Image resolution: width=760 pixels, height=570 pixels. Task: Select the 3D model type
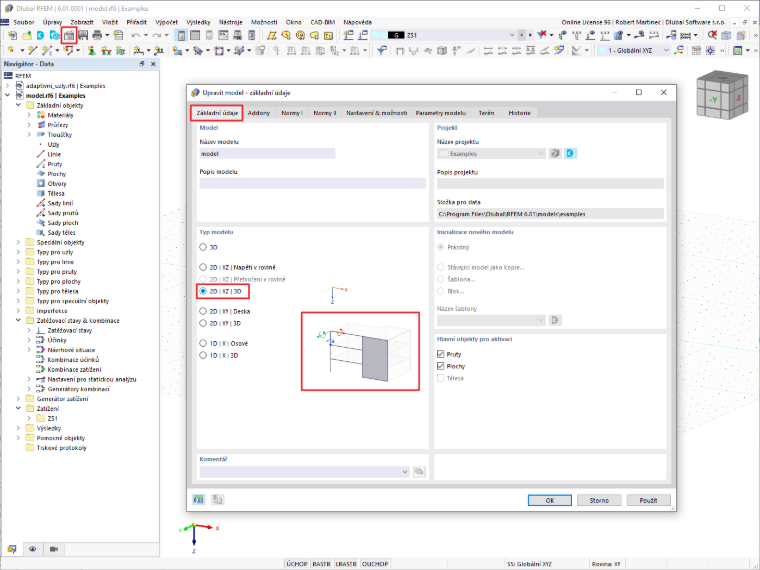203,247
